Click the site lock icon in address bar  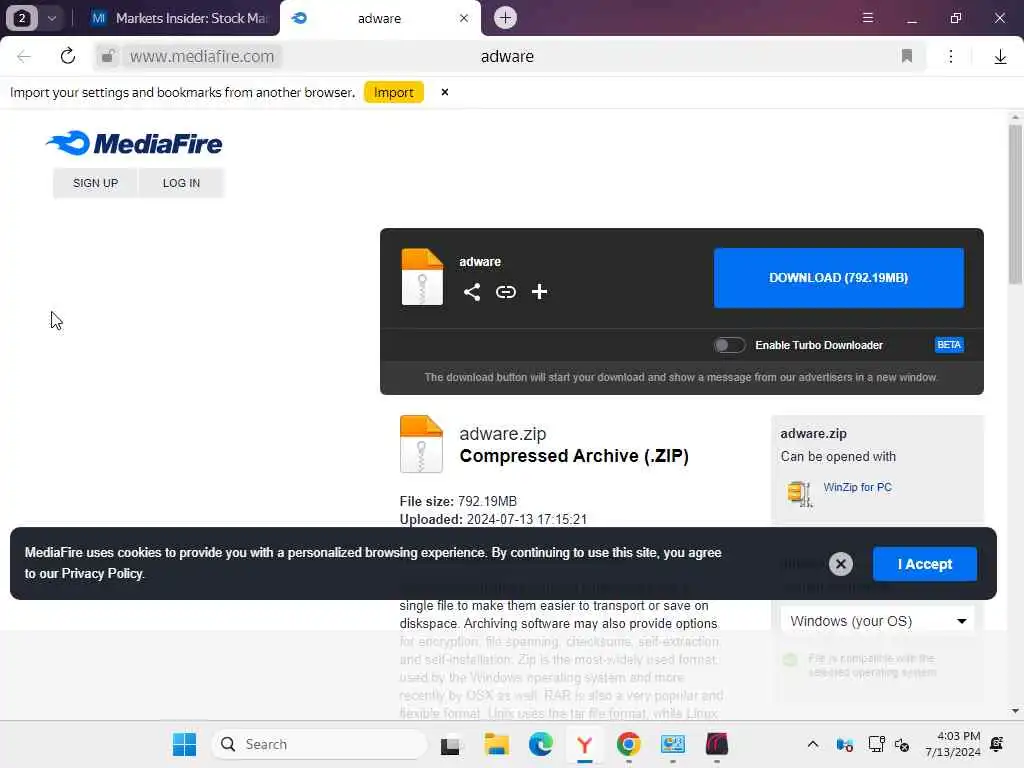[x=108, y=56]
